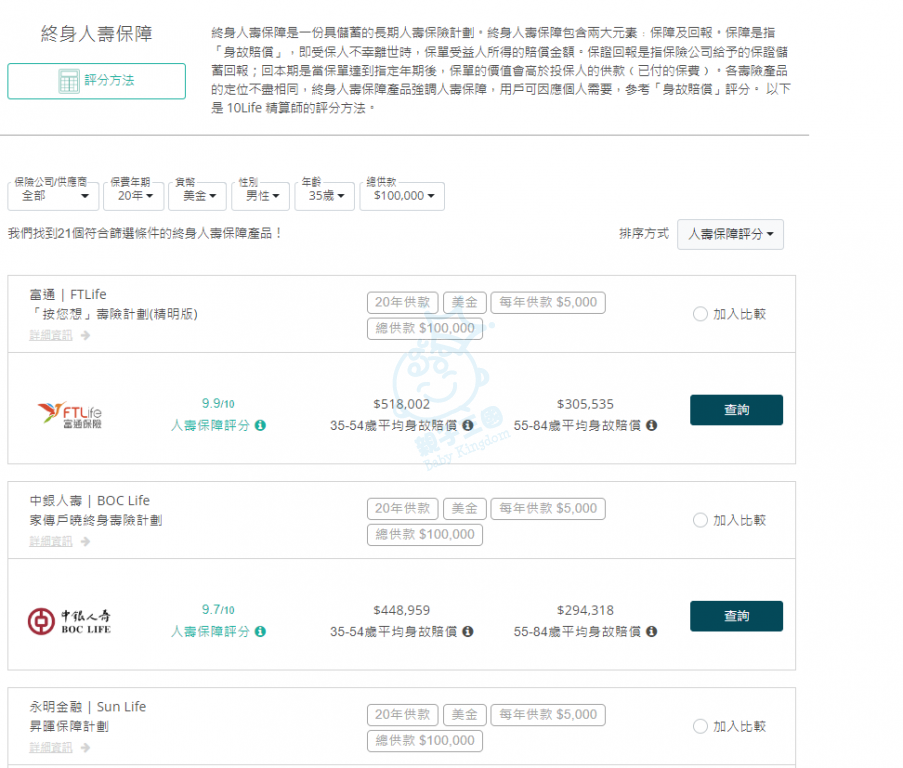Click Sun Life 總供款 $100,000 tag
The image size is (903, 768).
425,740
